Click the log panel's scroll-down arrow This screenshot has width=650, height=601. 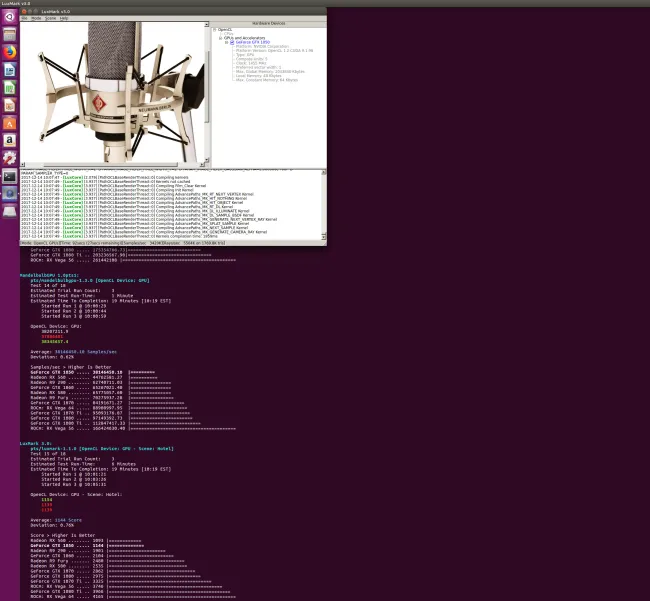324,237
